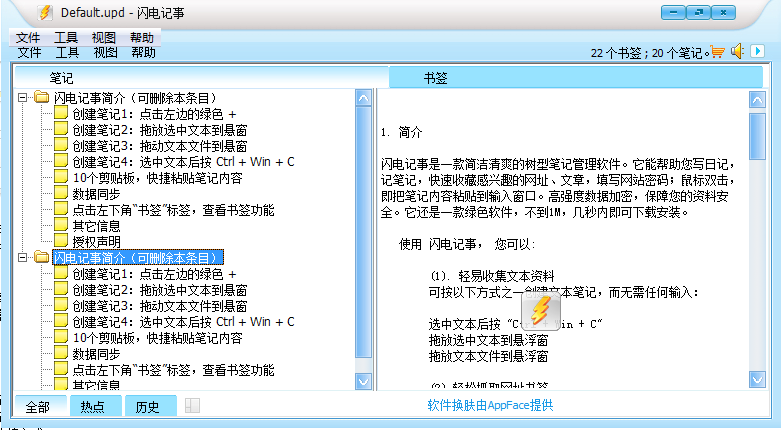This screenshot has width=781, height=430.
Task: Switch to the 热点 tab
Action: 93,406
